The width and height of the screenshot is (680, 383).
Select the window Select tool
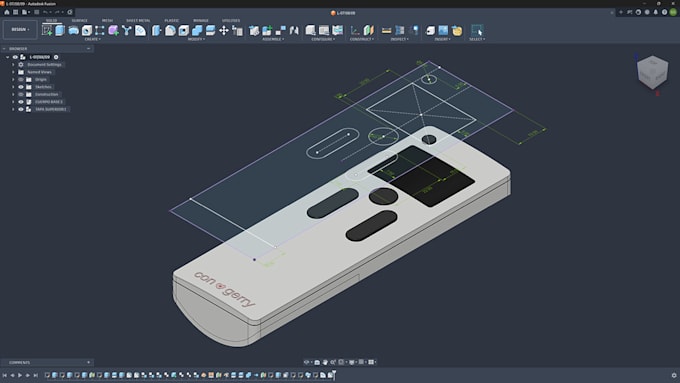click(477, 30)
